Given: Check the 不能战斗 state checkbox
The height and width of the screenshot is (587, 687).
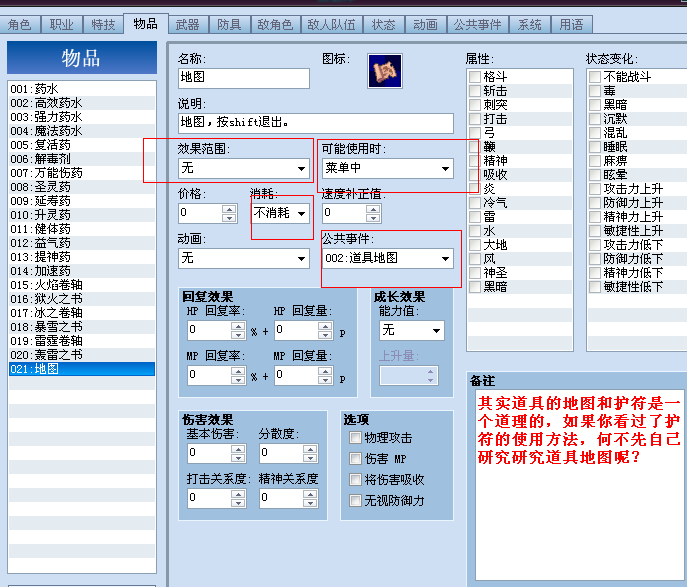Looking at the screenshot, I should 595,77.
